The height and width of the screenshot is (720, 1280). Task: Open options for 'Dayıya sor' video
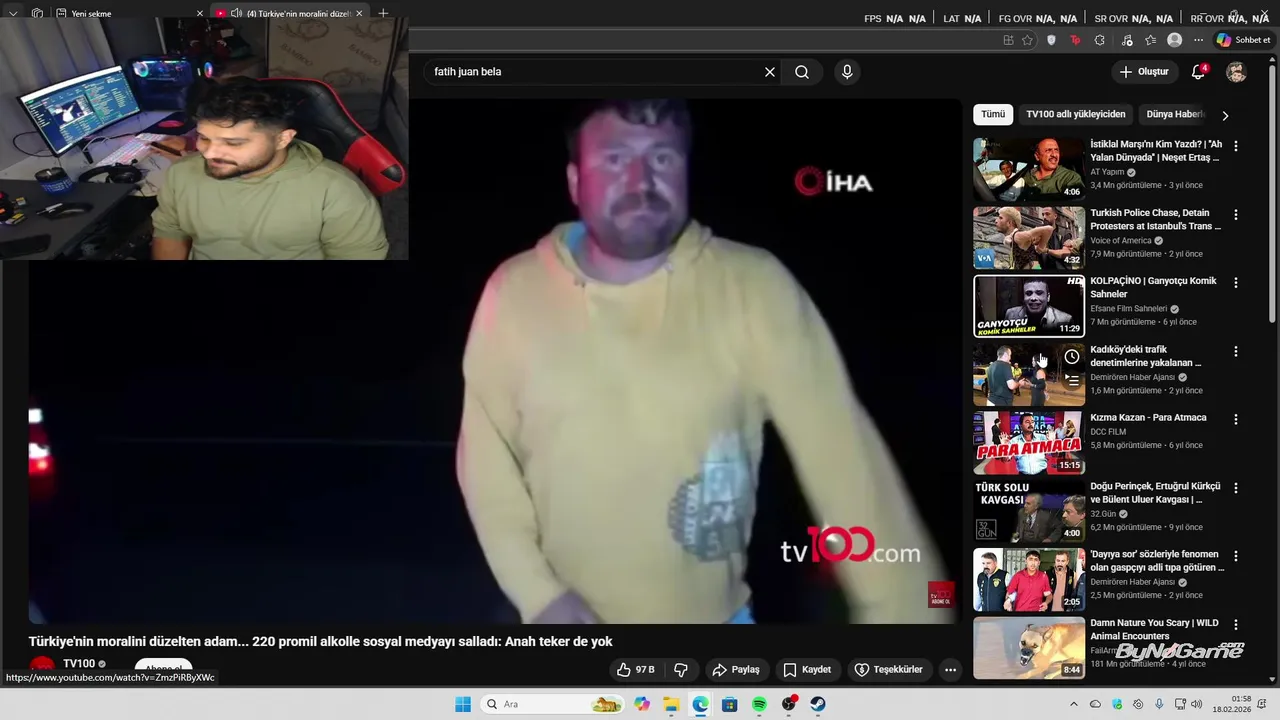pyautogui.click(x=1236, y=555)
